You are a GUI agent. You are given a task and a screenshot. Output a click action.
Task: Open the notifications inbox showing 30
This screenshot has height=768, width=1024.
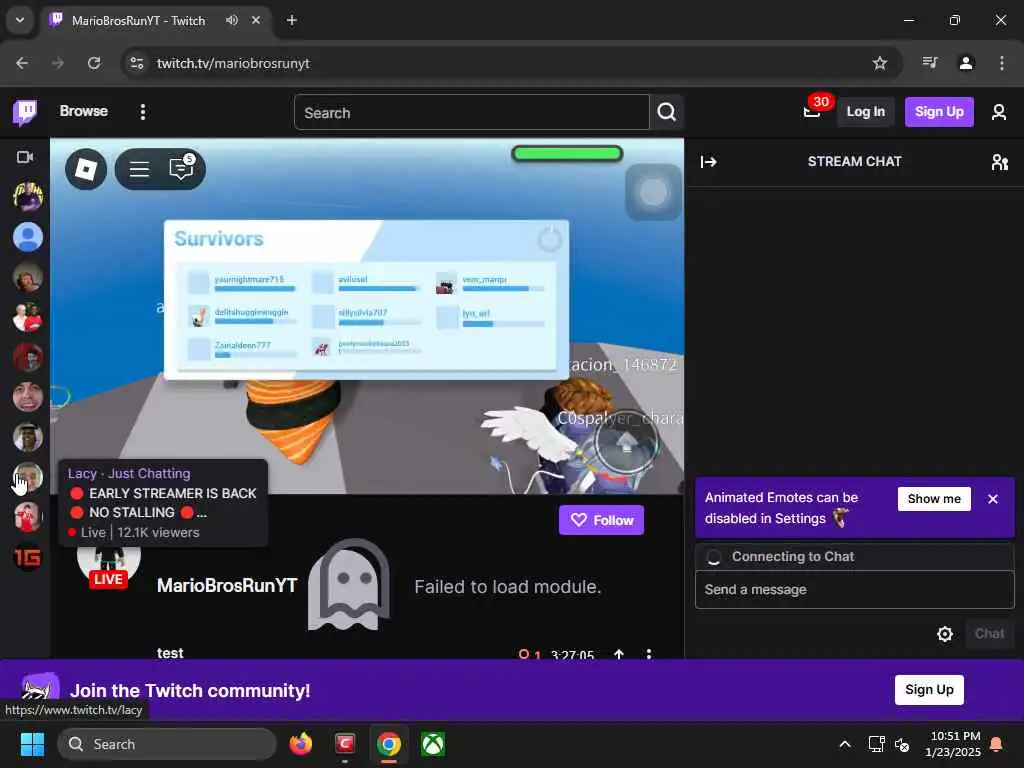pyautogui.click(x=812, y=112)
